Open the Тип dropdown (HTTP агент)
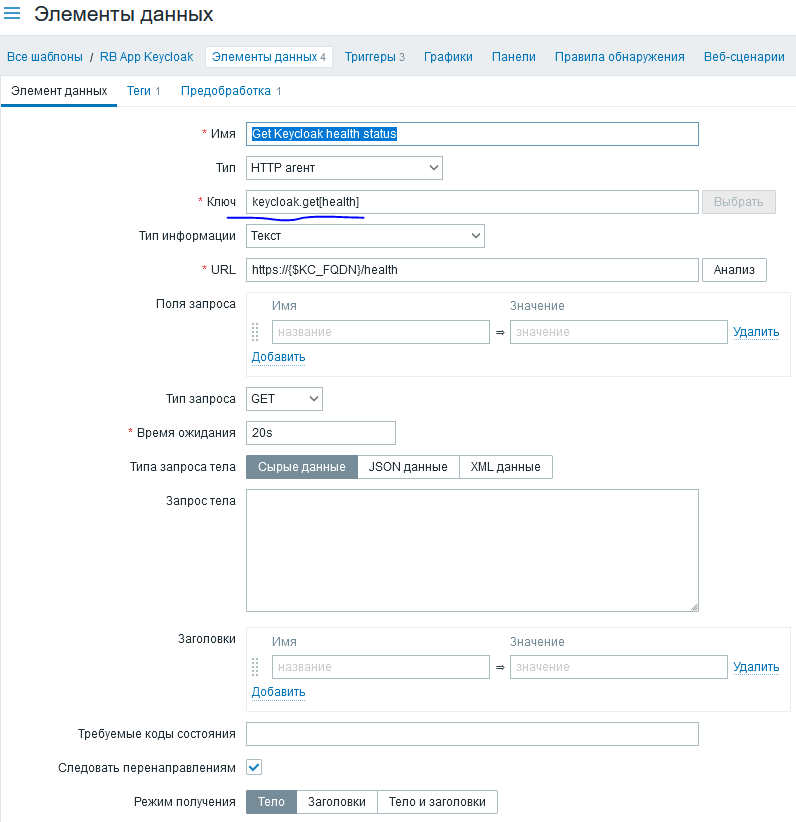This screenshot has height=822, width=796. (344, 168)
